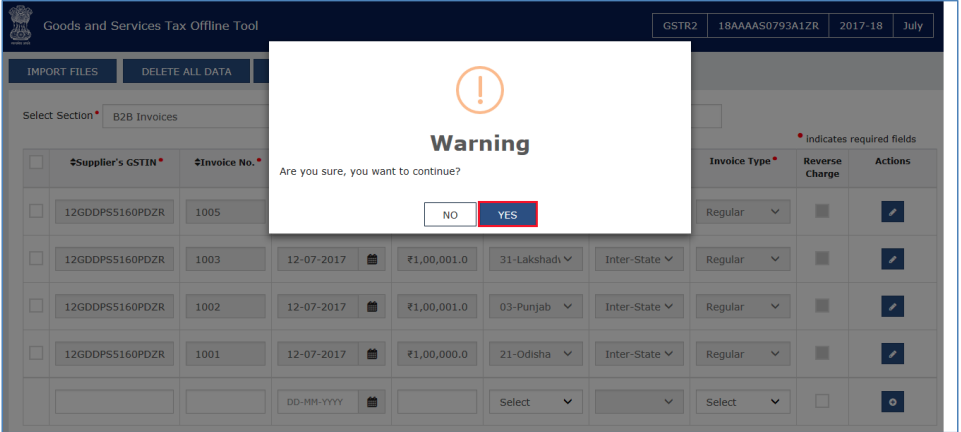The width and height of the screenshot is (961, 432).
Task: Toggle Reverse Charge for invoice 1001
Action: pyautogui.click(x=822, y=352)
